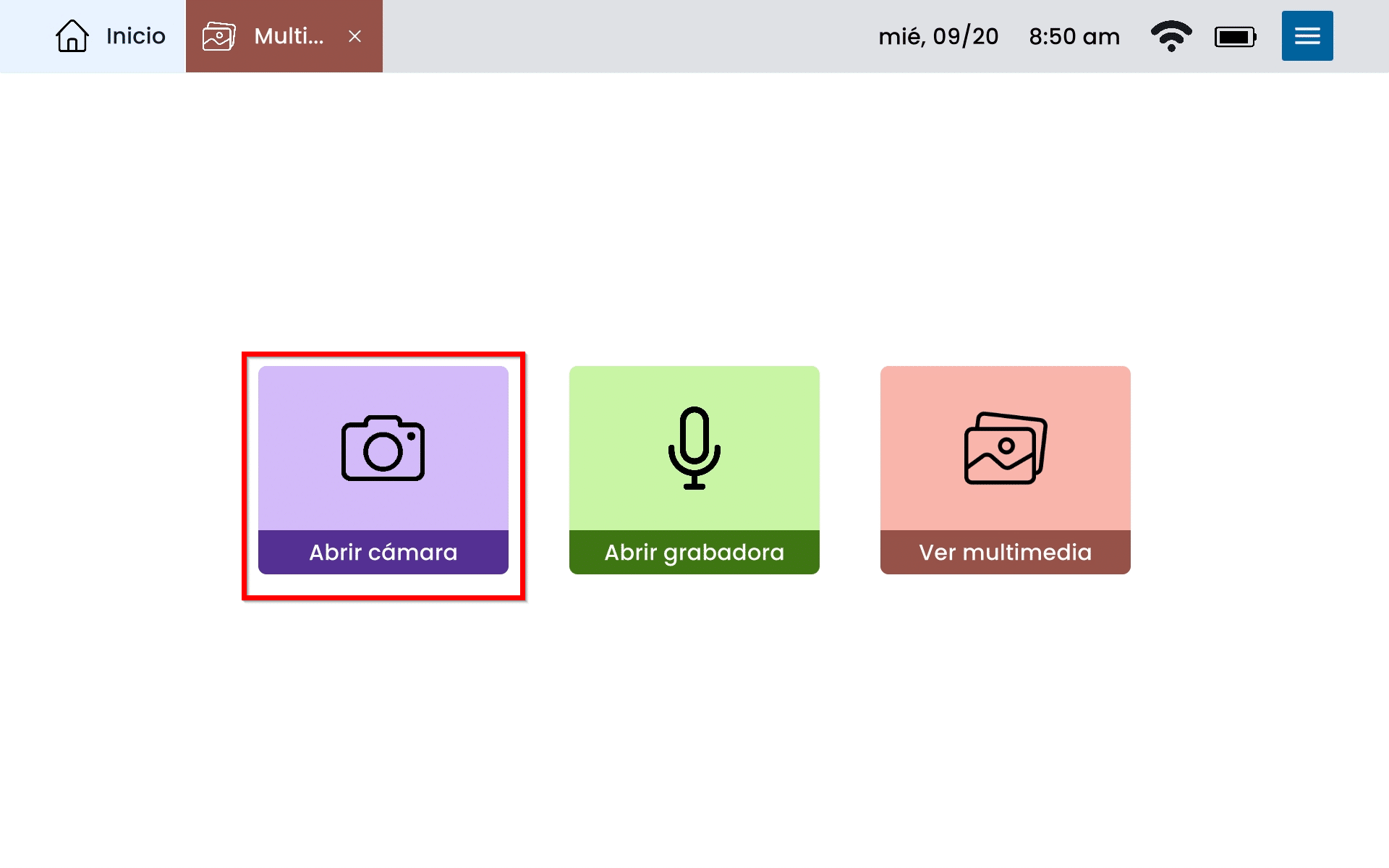Click the 8:50 am clock
Screen dimensions: 1389x868
1074,36
